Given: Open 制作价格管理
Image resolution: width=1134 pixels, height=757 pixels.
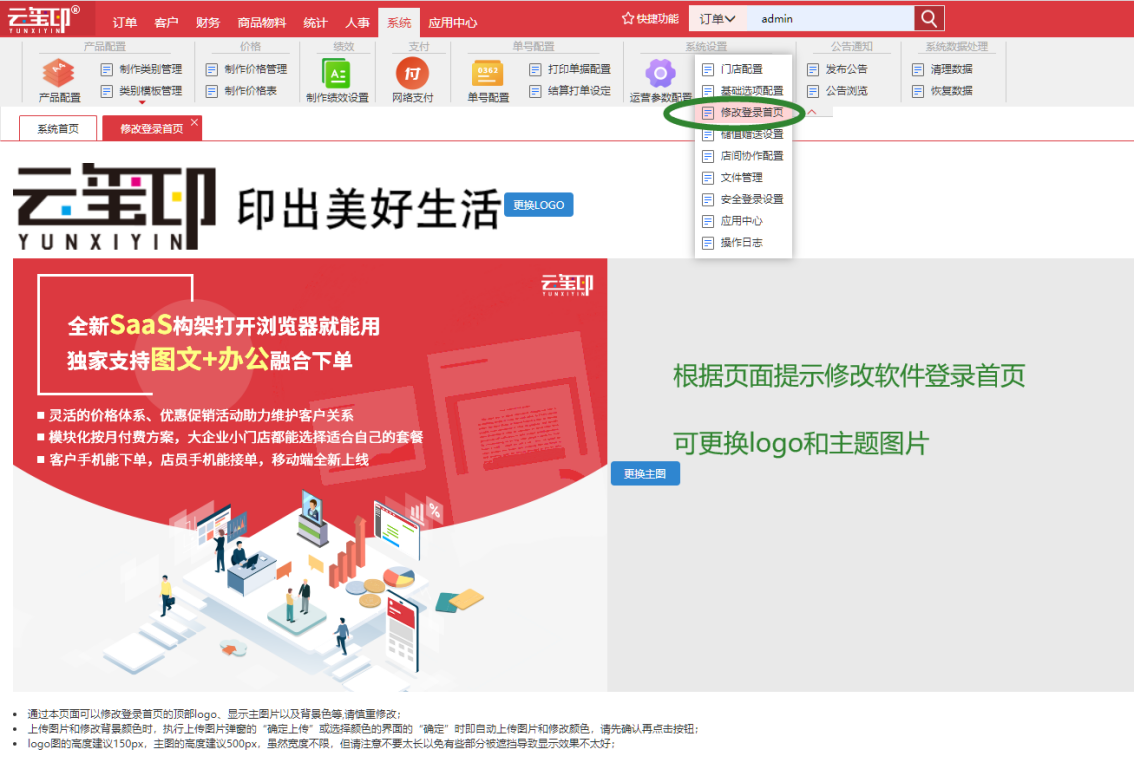Looking at the screenshot, I should click(247, 69).
